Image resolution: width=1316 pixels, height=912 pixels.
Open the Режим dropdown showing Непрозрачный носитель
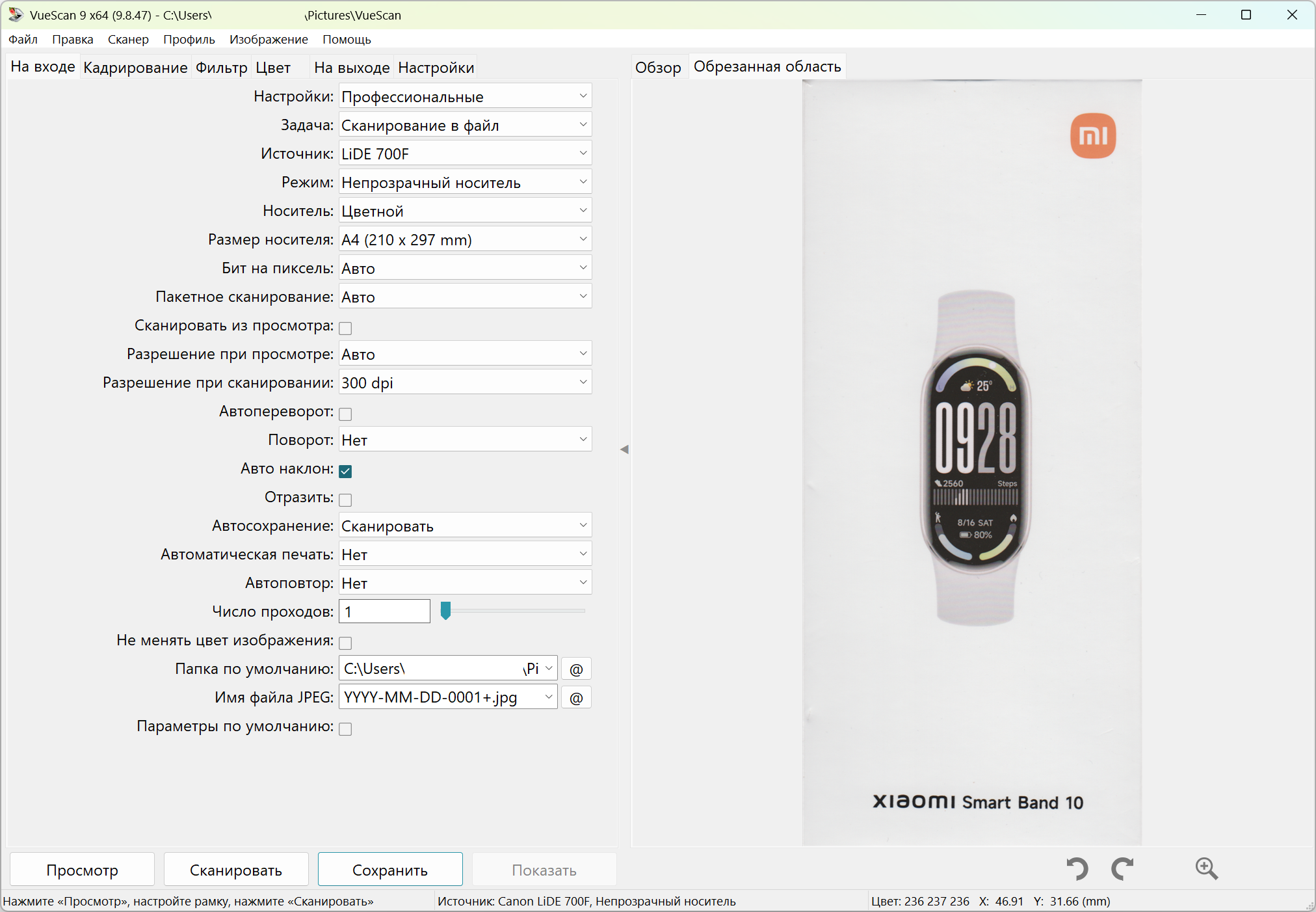[465, 182]
